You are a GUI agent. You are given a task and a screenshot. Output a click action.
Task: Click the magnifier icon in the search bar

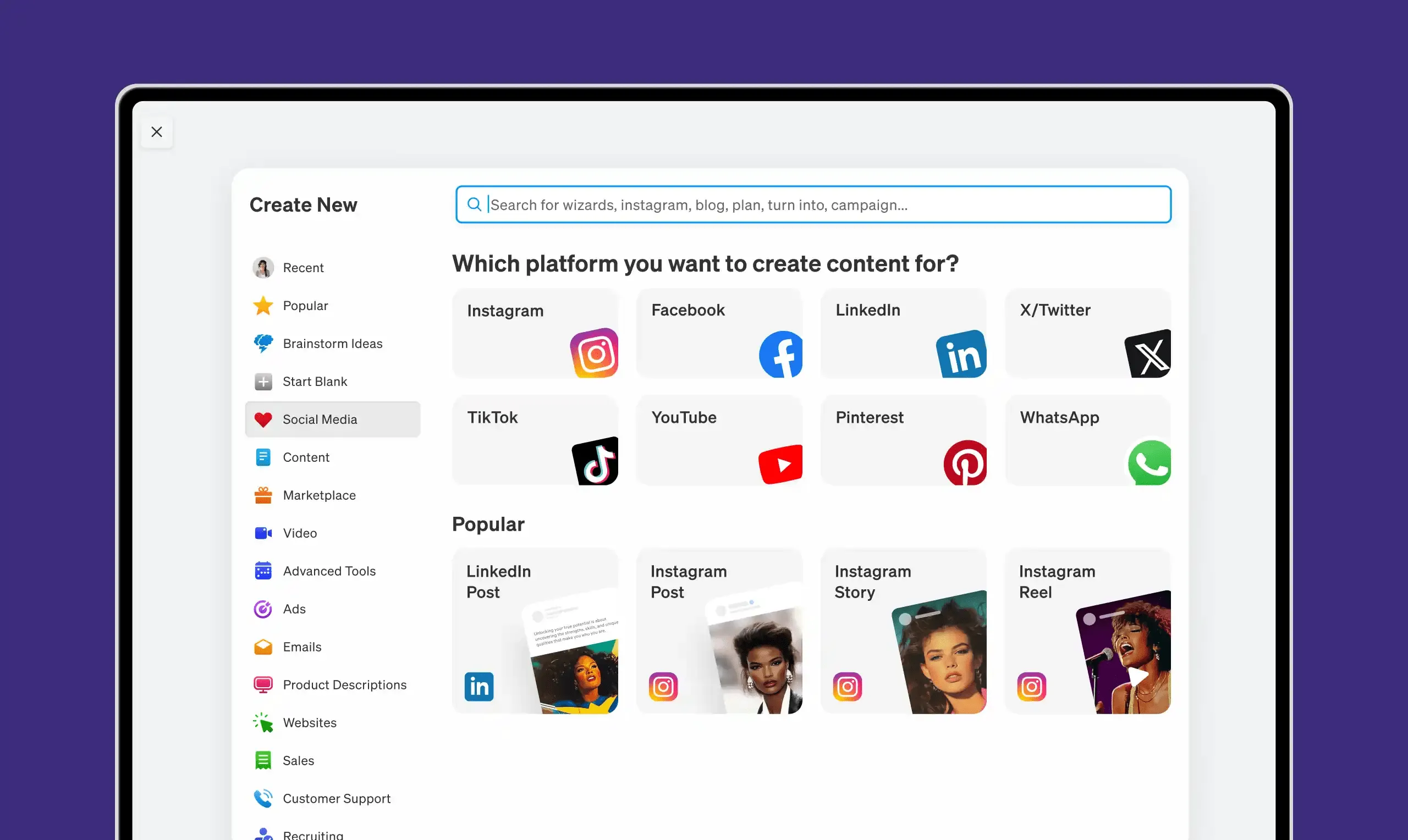pyautogui.click(x=474, y=205)
